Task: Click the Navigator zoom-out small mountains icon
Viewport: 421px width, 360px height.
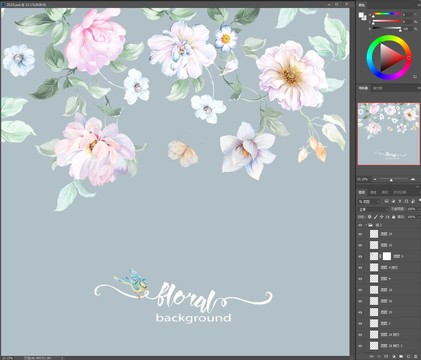Action: pyautogui.click(x=375, y=179)
